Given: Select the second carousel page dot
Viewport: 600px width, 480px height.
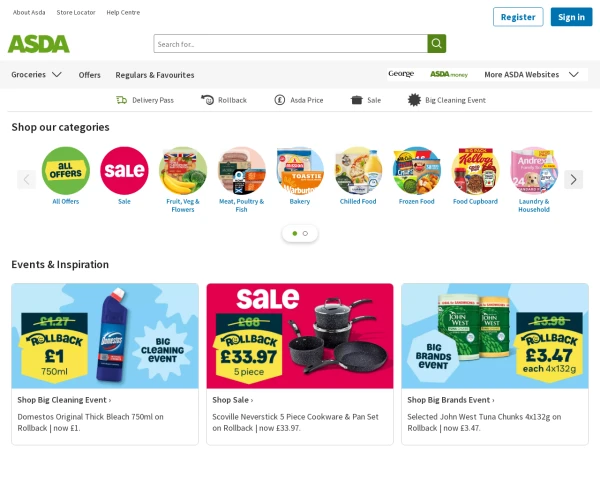Looking at the screenshot, I should click(305, 233).
